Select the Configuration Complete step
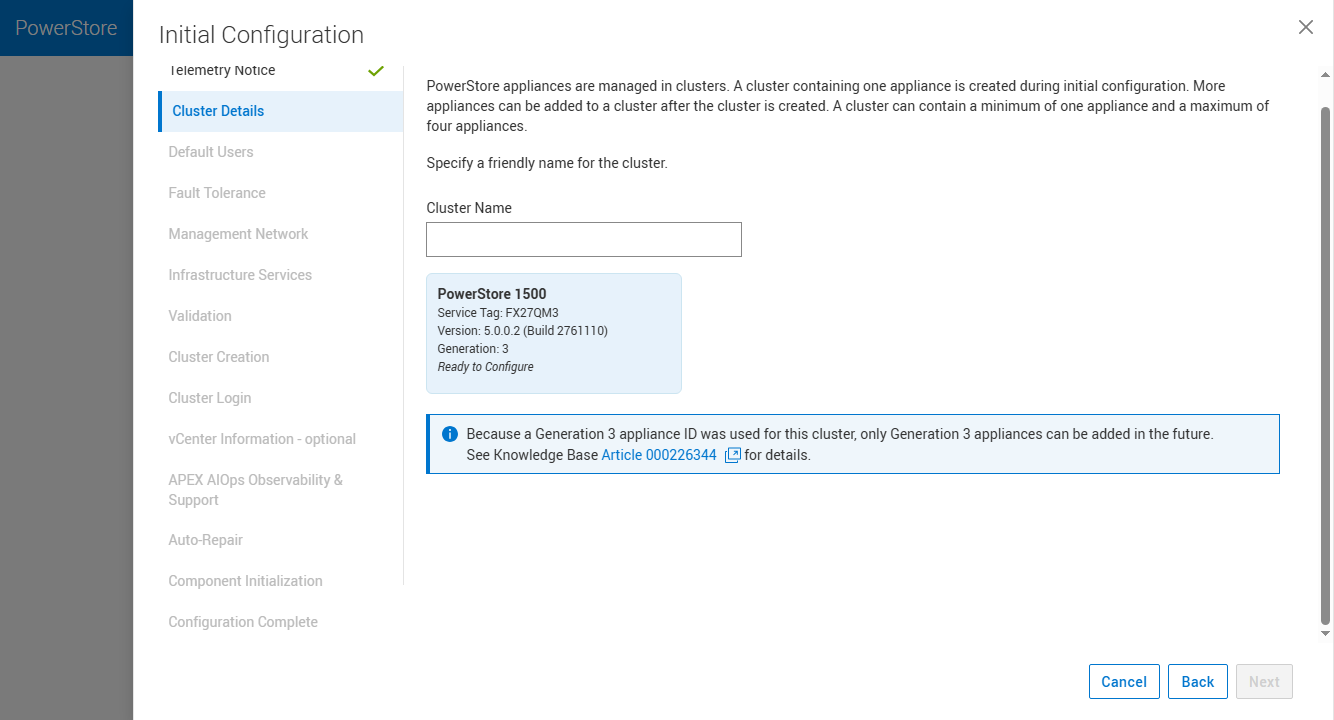The height and width of the screenshot is (720, 1334). pos(243,622)
